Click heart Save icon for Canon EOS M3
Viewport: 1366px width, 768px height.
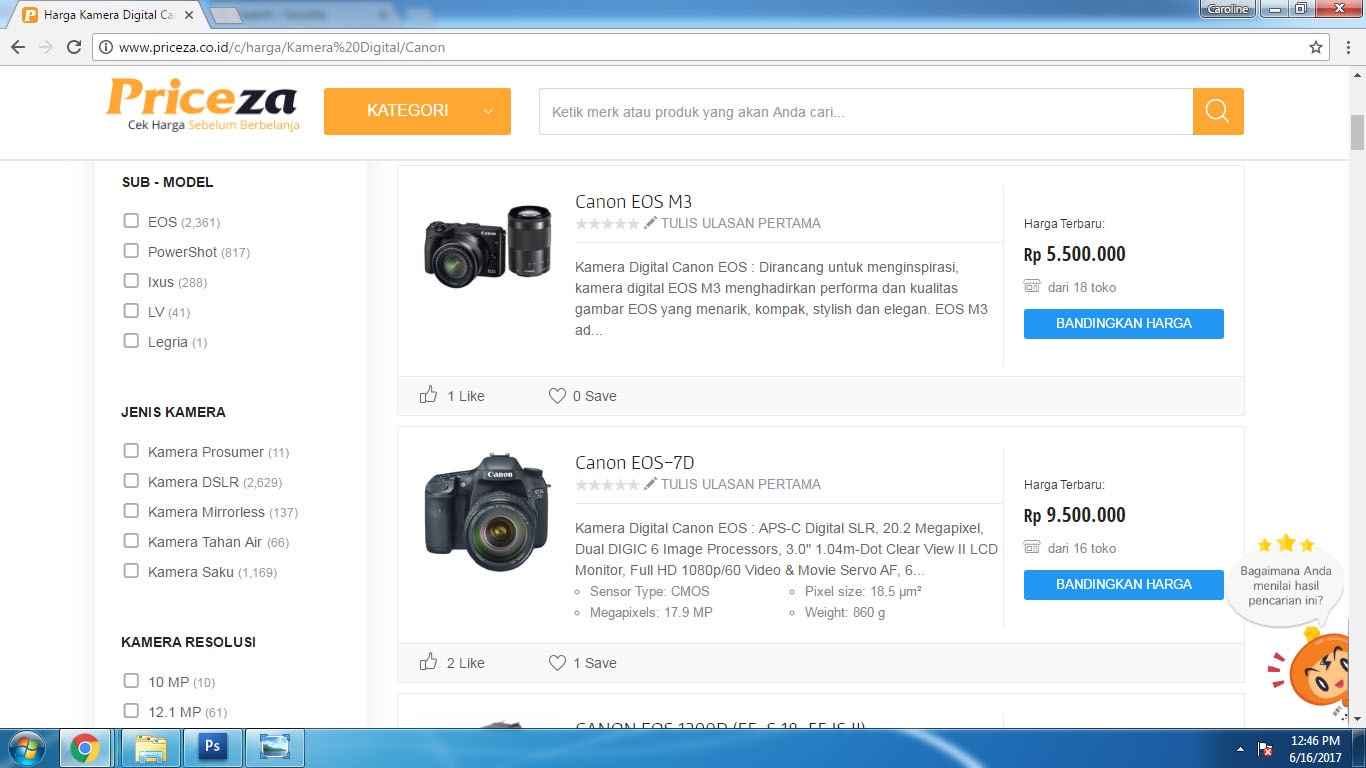[557, 396]
